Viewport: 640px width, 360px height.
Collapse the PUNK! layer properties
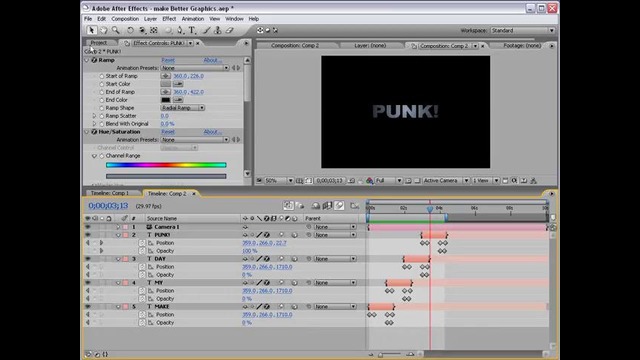coord(118,235)
